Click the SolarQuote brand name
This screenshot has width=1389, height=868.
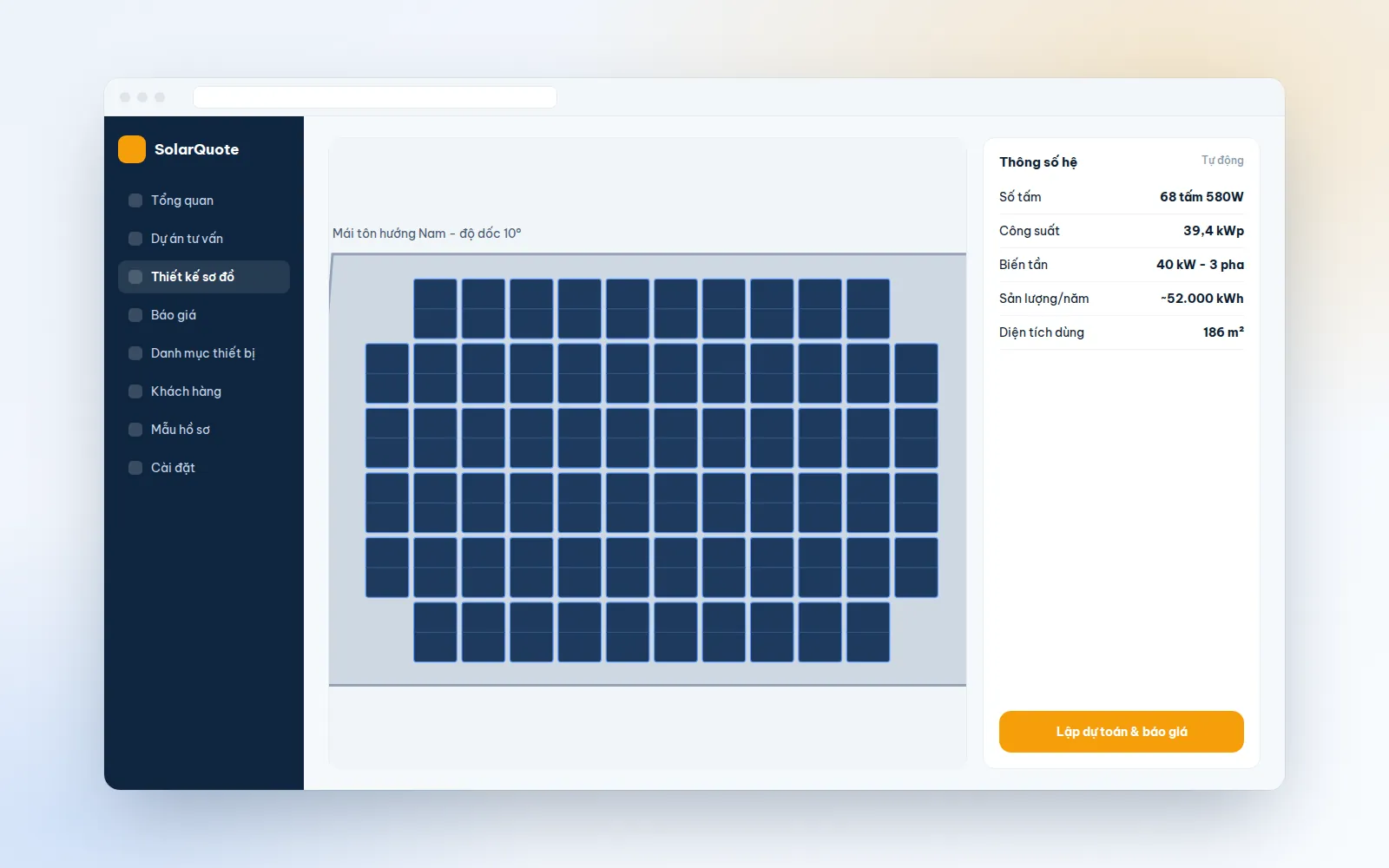(197, 149)
